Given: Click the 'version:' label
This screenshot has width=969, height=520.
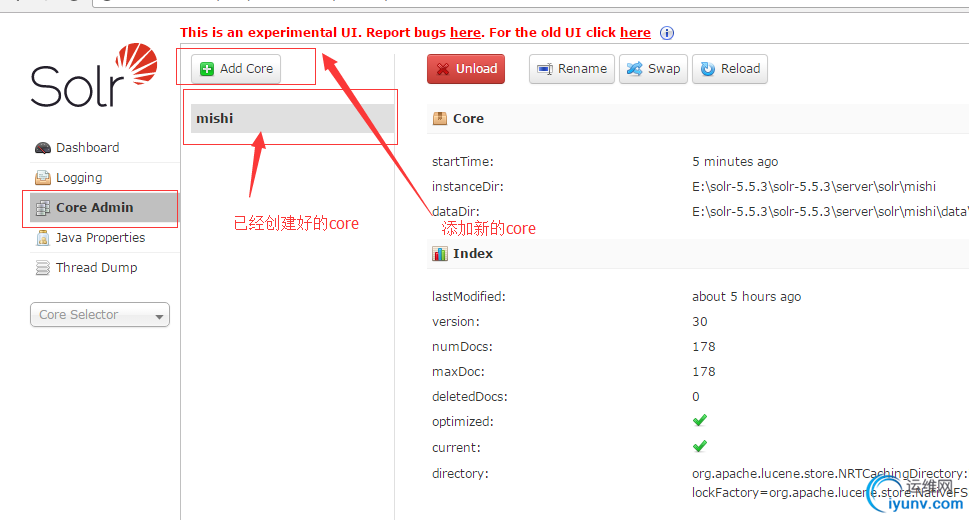Looking at the screenshot, I should (457, 322).
